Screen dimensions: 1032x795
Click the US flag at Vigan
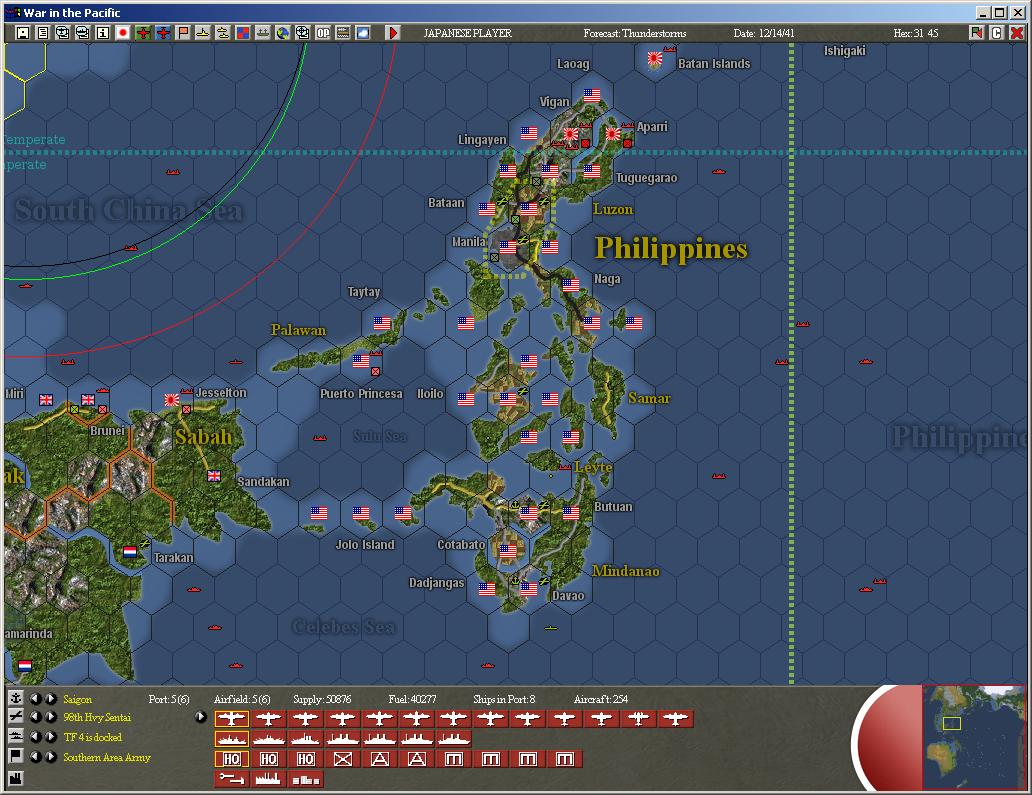coord(592,95)
